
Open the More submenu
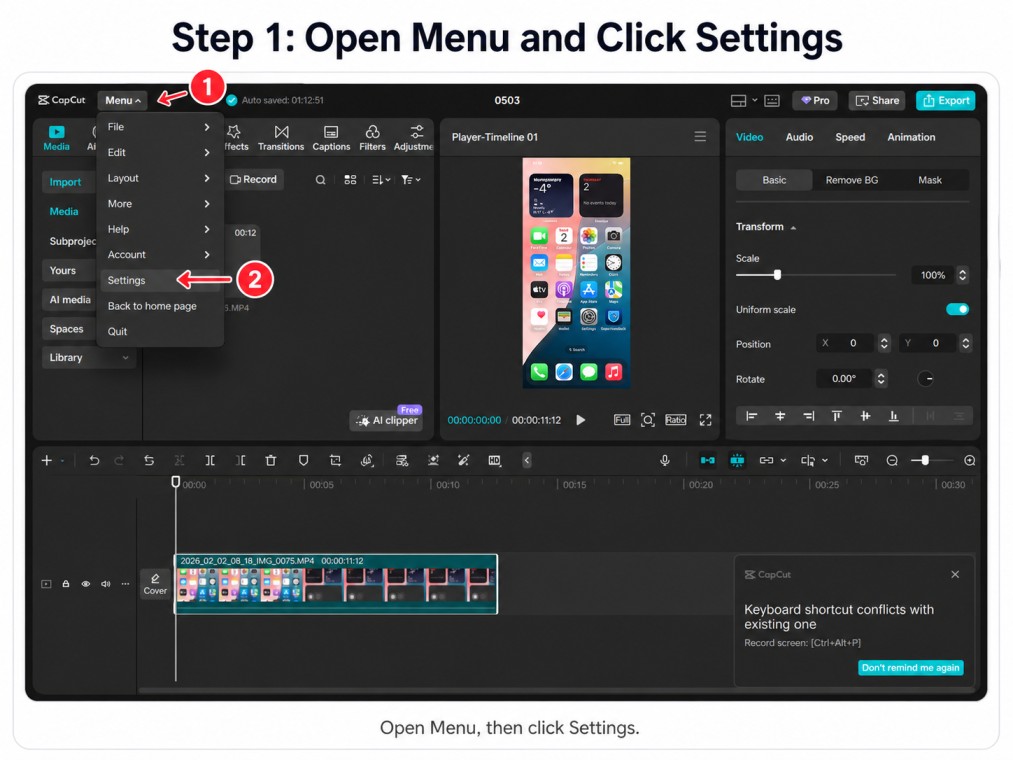tap(160, 204)
